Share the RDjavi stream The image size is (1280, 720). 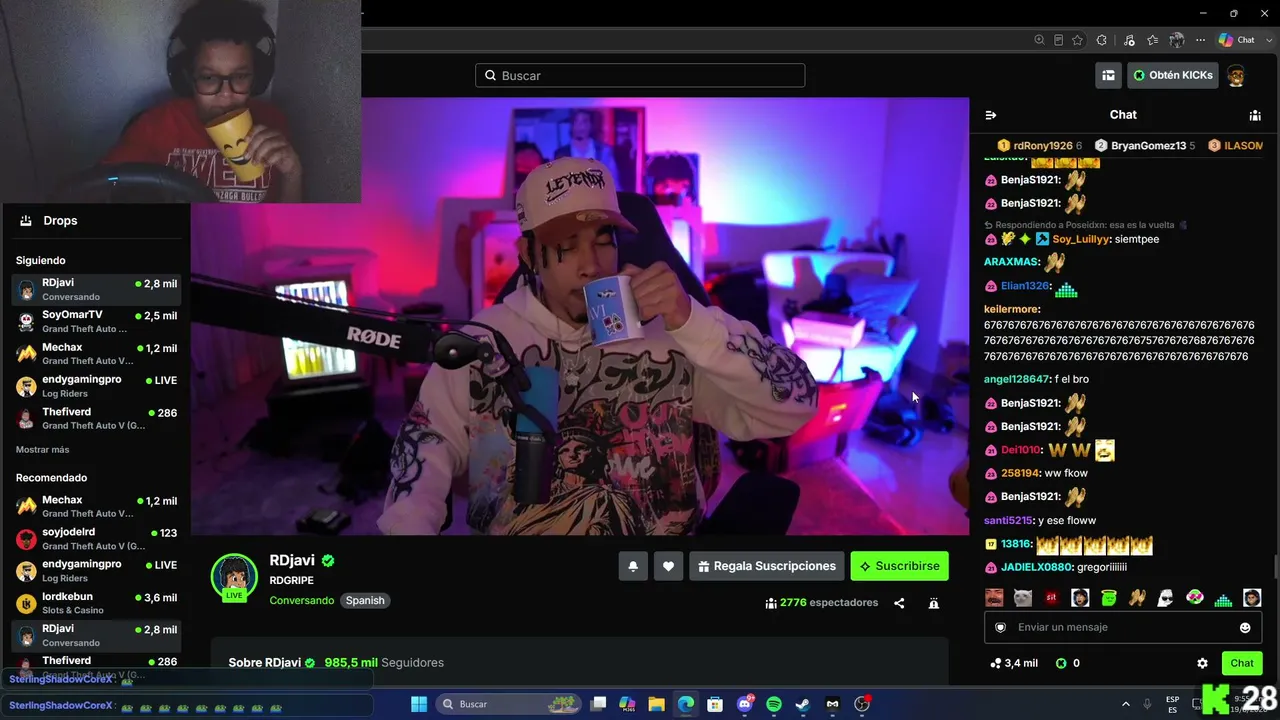click(899, 603)
